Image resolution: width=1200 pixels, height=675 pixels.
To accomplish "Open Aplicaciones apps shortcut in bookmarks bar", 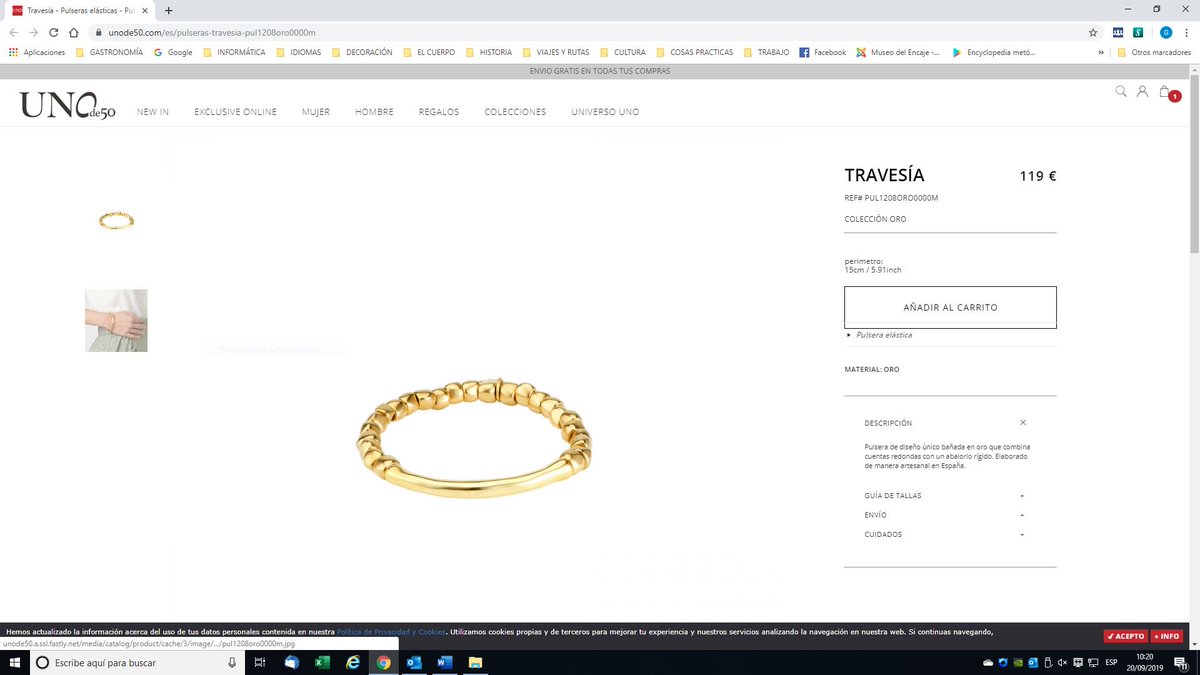I will tap(37, 52).
